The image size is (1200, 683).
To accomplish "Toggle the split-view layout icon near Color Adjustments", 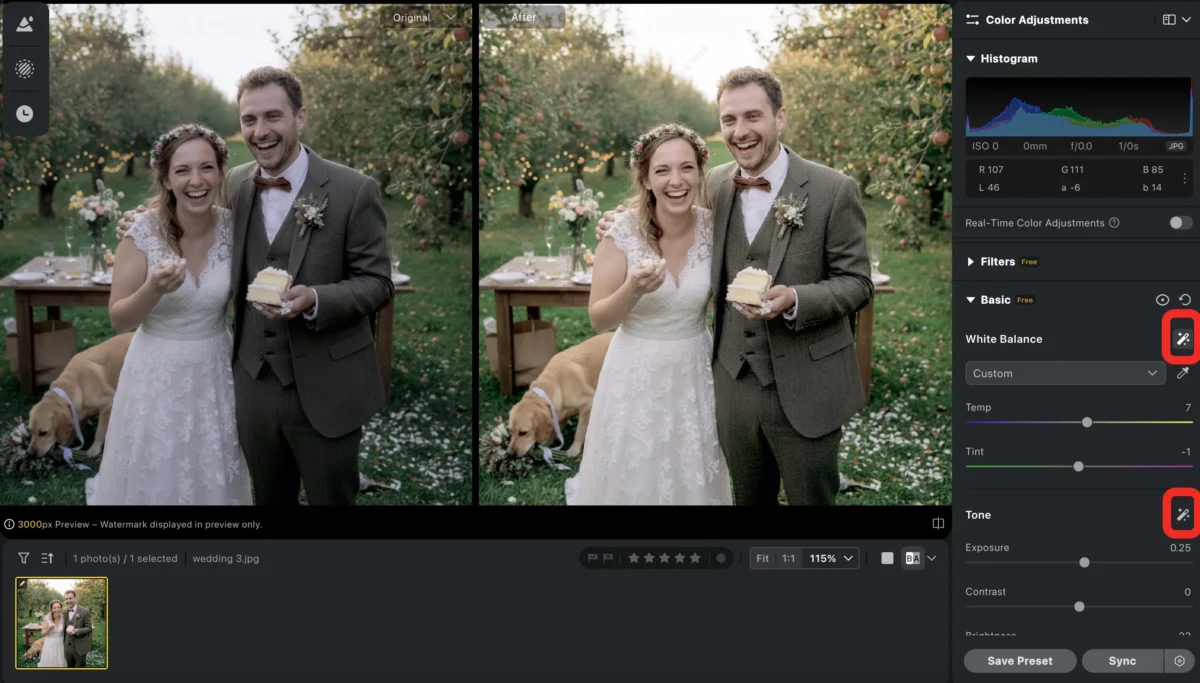I will [x=1170, y=19].
